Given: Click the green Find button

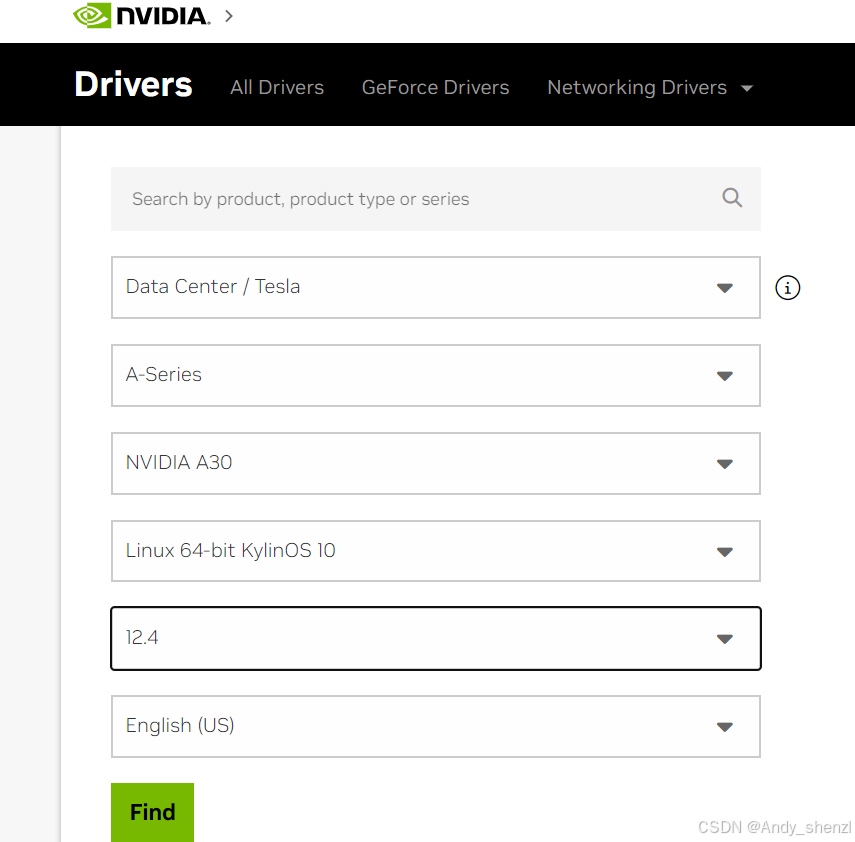Looking at the screenshot, I should 152,812.
